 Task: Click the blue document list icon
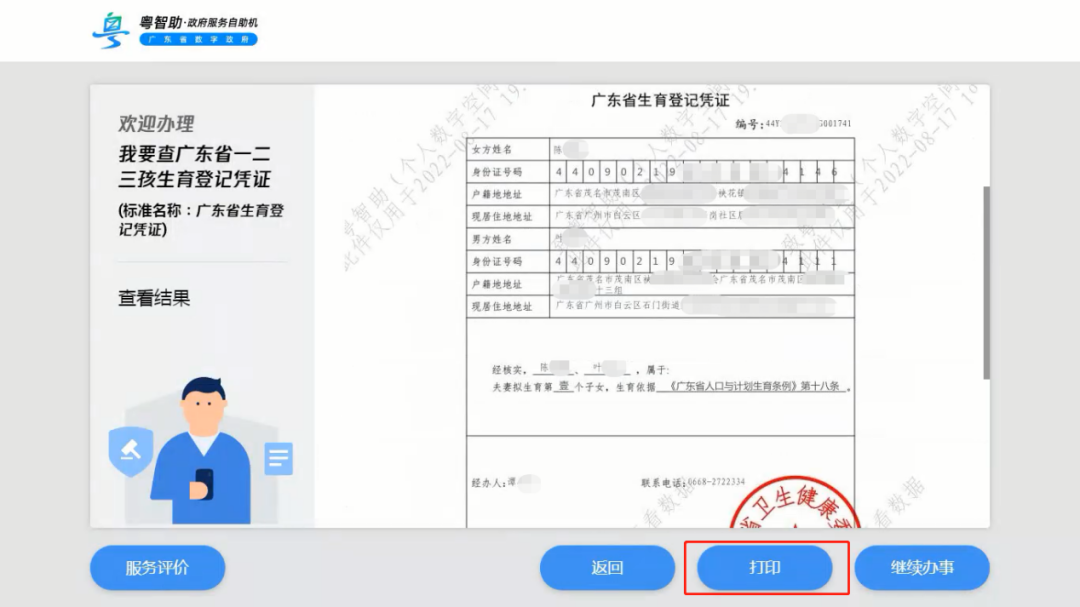click(x=277, y=459)
